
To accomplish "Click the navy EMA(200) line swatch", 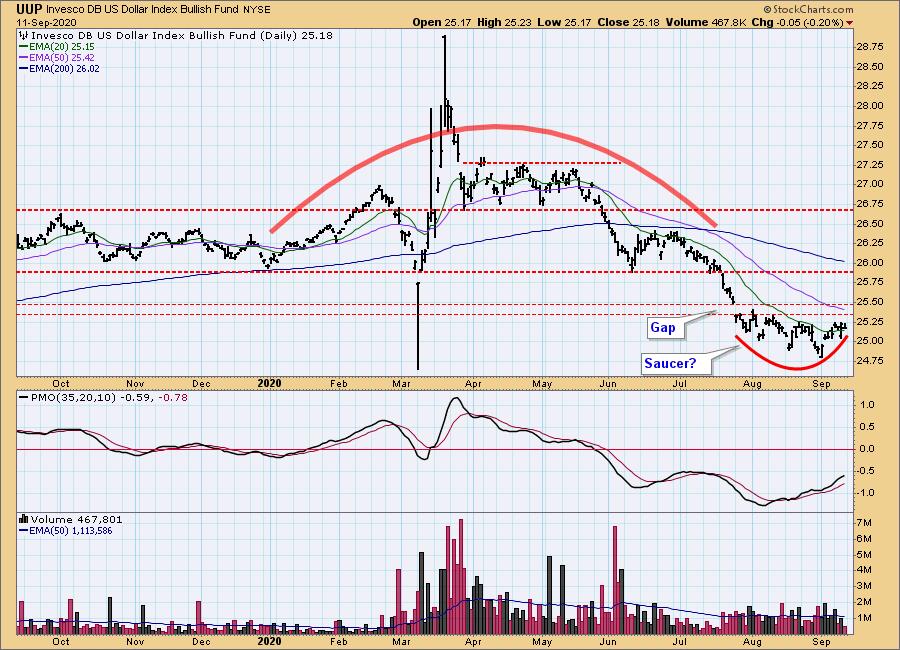I will 24,69.
